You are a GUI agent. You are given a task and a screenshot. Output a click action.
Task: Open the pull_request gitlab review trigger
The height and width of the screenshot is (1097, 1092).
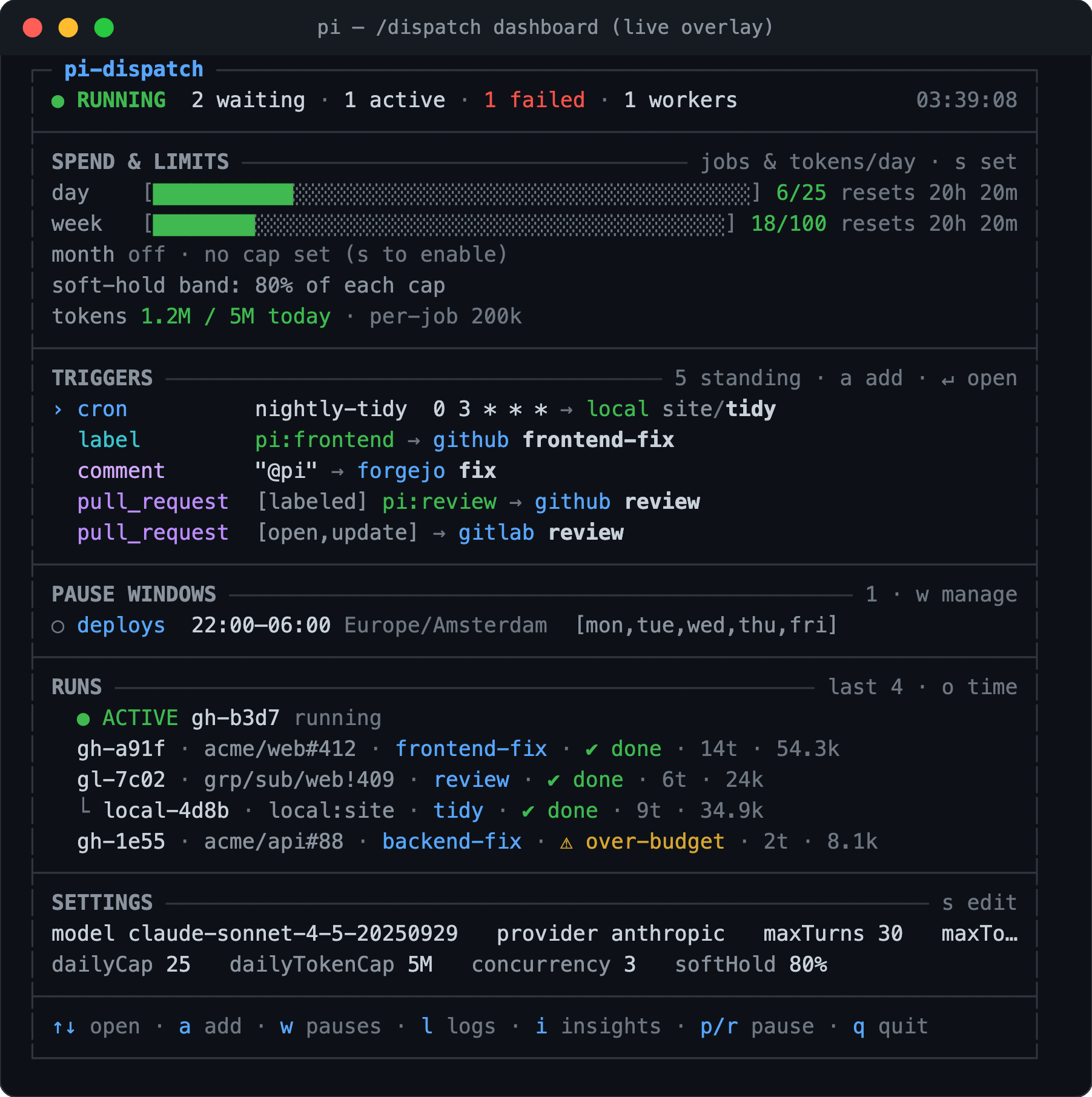pyautogui.click(x=350, y=532)
